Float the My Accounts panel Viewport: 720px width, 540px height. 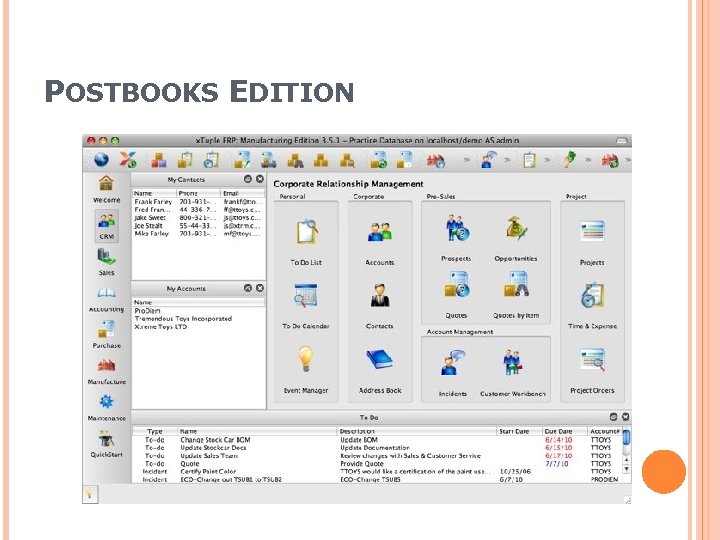click(248, 288)
